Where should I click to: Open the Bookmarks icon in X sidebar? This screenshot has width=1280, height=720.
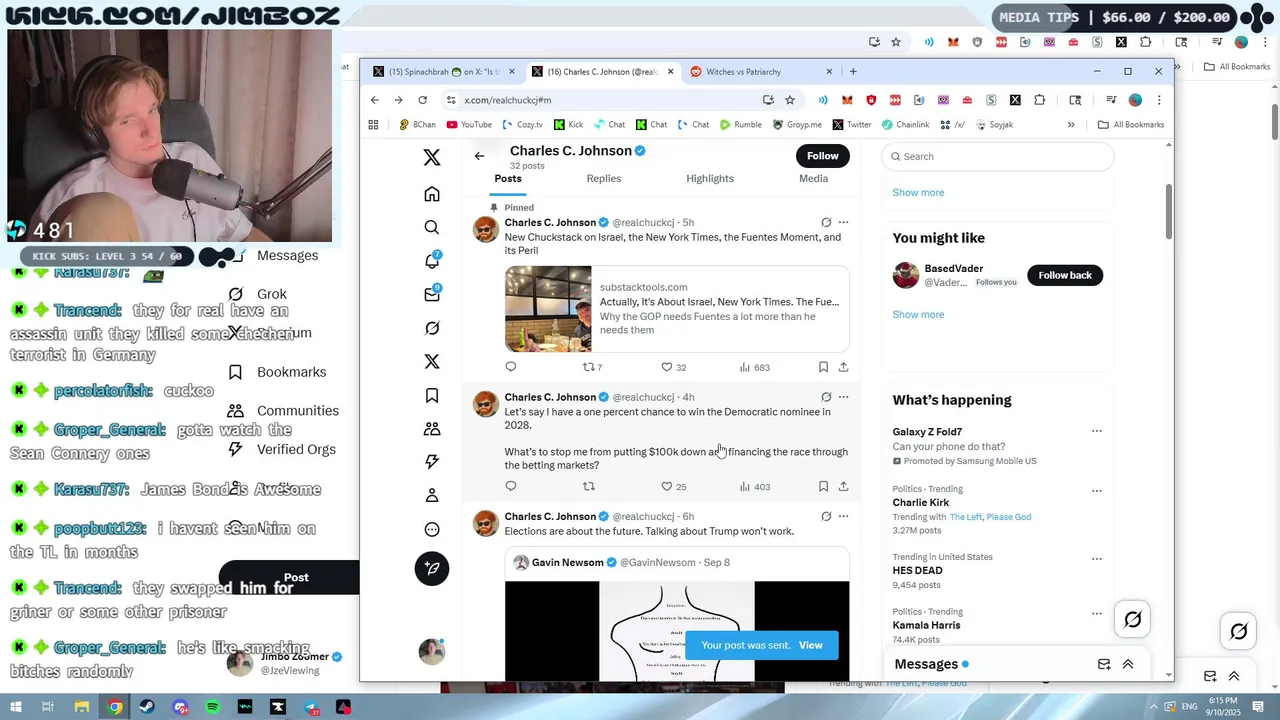(x=432, y=395)
